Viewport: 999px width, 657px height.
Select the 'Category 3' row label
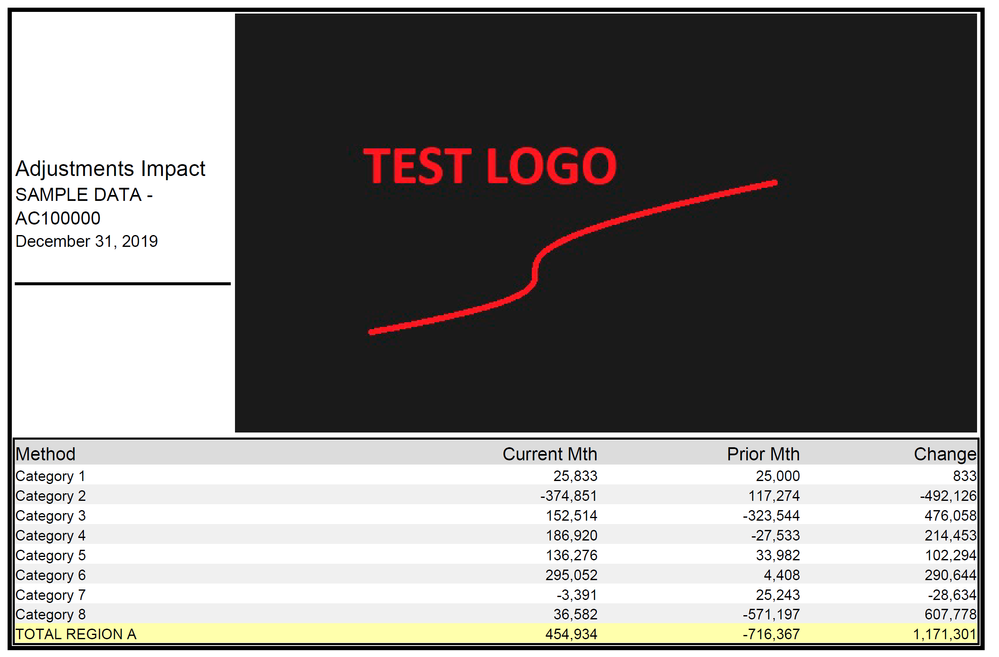click(50, 516)
